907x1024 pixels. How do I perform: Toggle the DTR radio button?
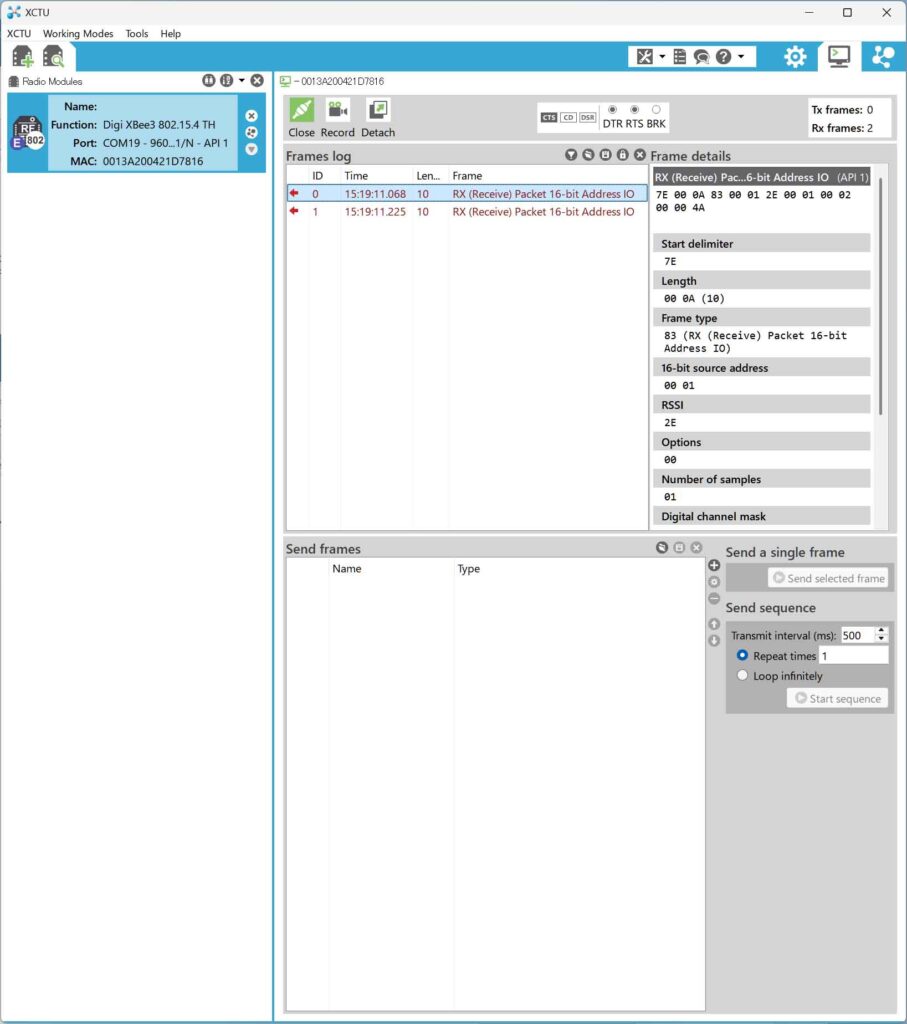tap(613, 110)
